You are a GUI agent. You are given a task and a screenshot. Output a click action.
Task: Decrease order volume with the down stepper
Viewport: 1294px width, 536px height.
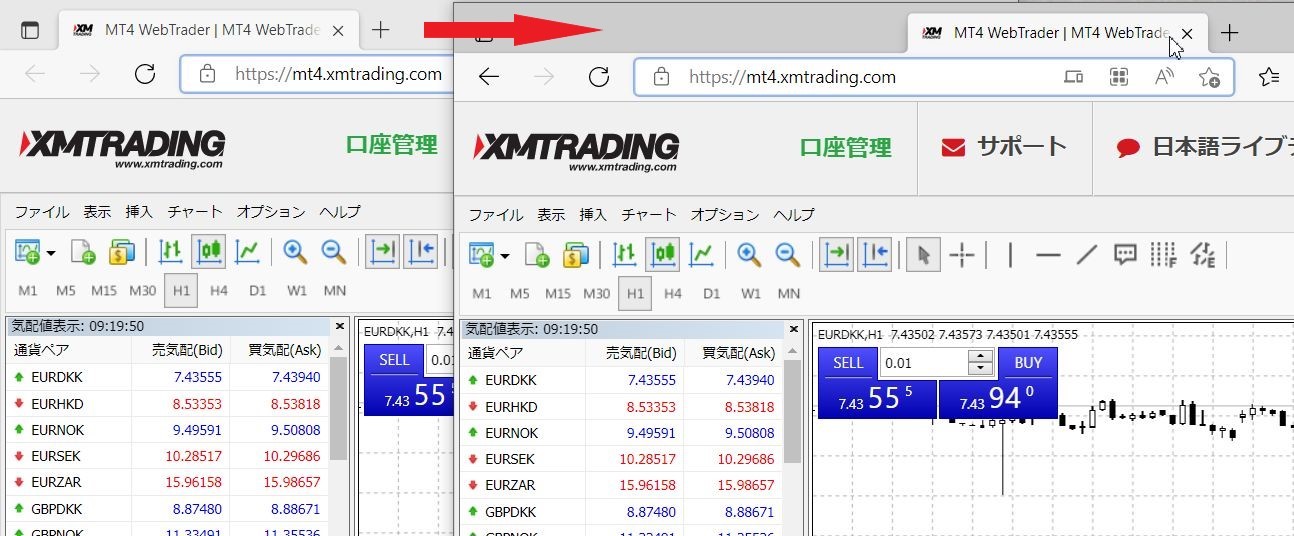[x=982, y=369]
